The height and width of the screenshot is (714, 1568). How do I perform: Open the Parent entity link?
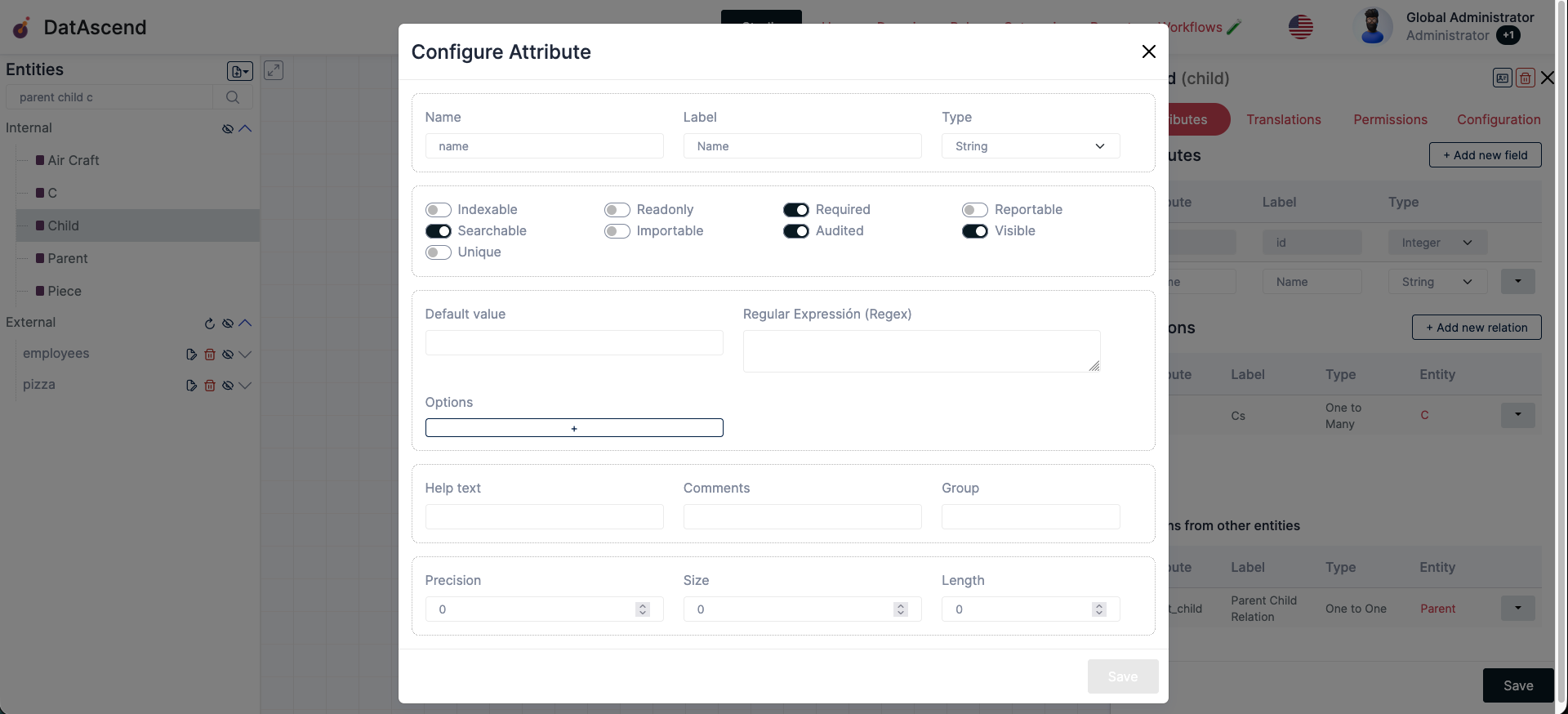coord(1437,609)
